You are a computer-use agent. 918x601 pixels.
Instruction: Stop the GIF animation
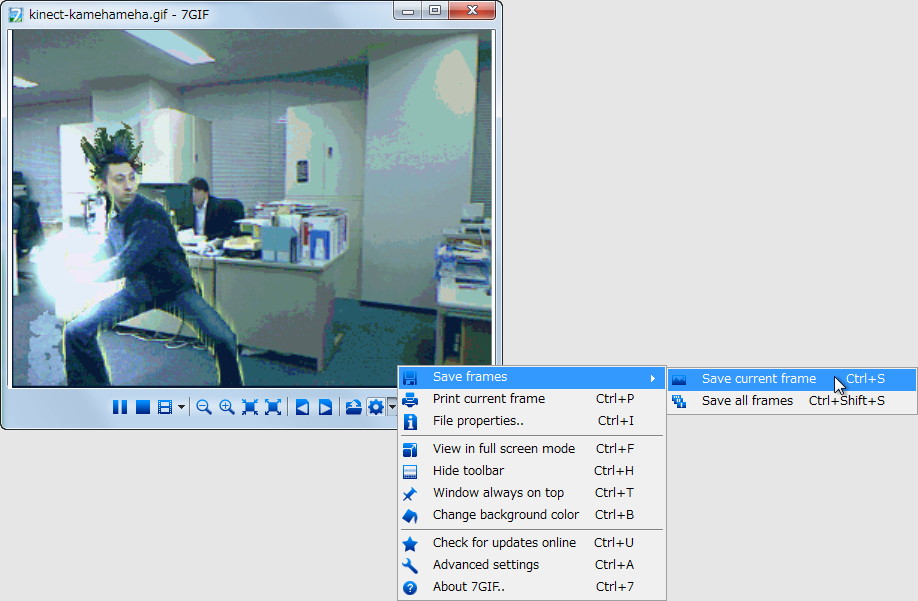click(x=142, y=407)
